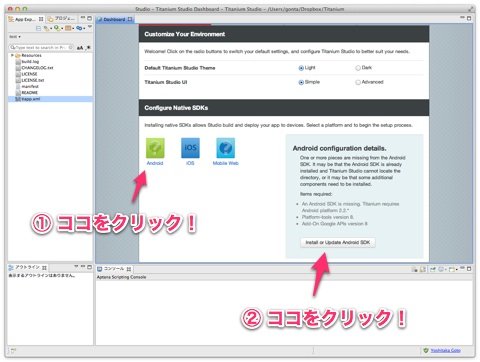Click the iOS platform icon

pyautogui.click(x=190, y=148)
